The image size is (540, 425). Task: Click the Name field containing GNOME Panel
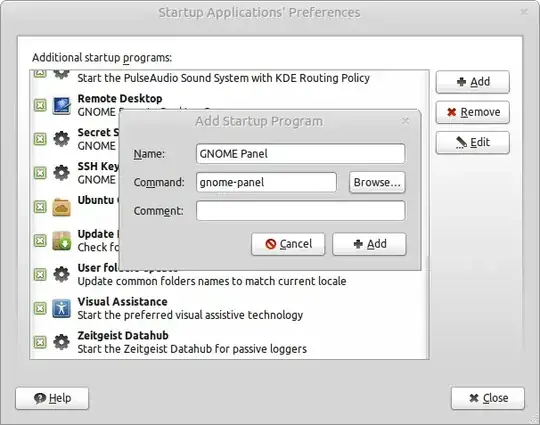301,154
